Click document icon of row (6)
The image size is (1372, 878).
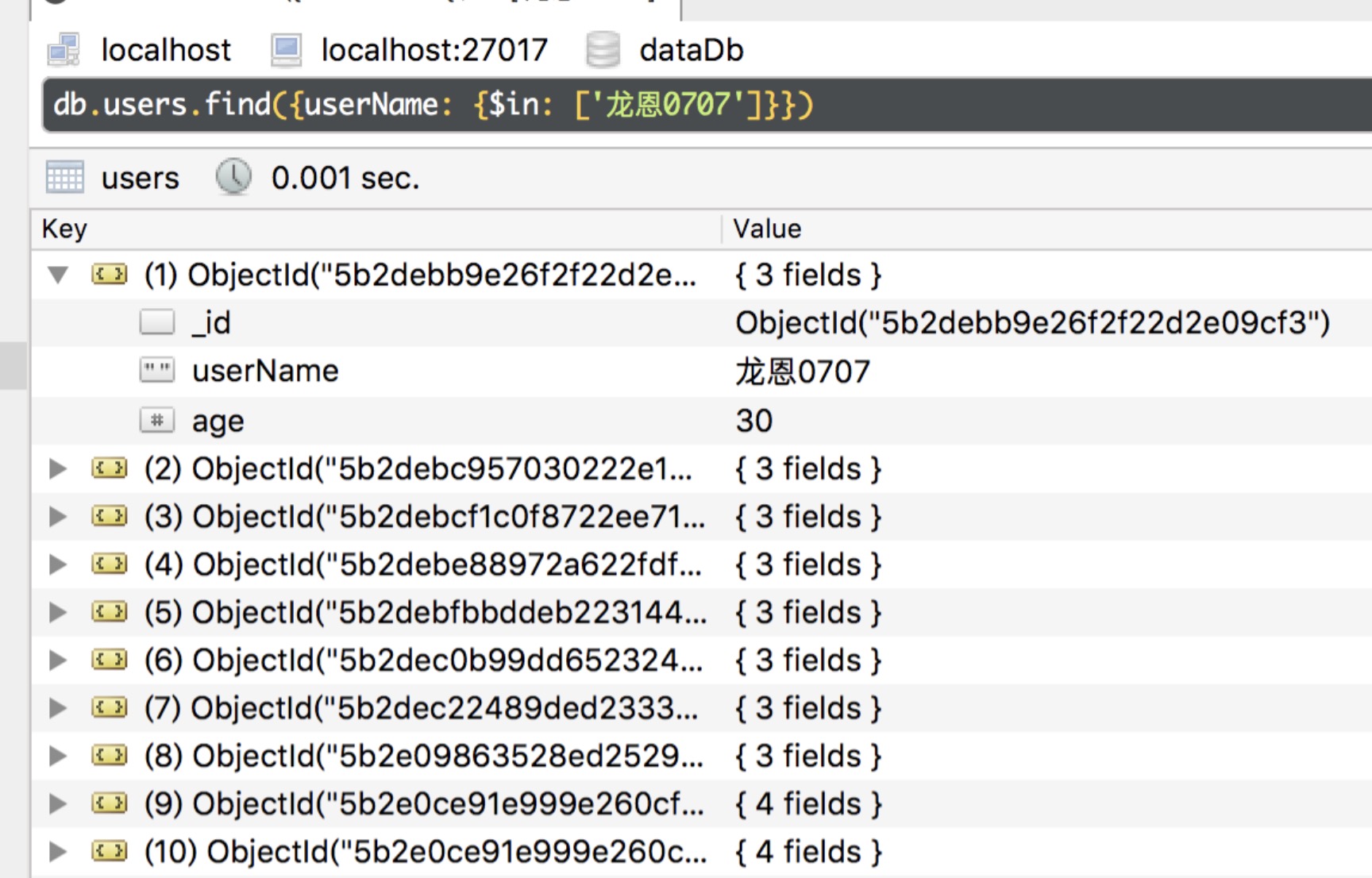[110, 660]
